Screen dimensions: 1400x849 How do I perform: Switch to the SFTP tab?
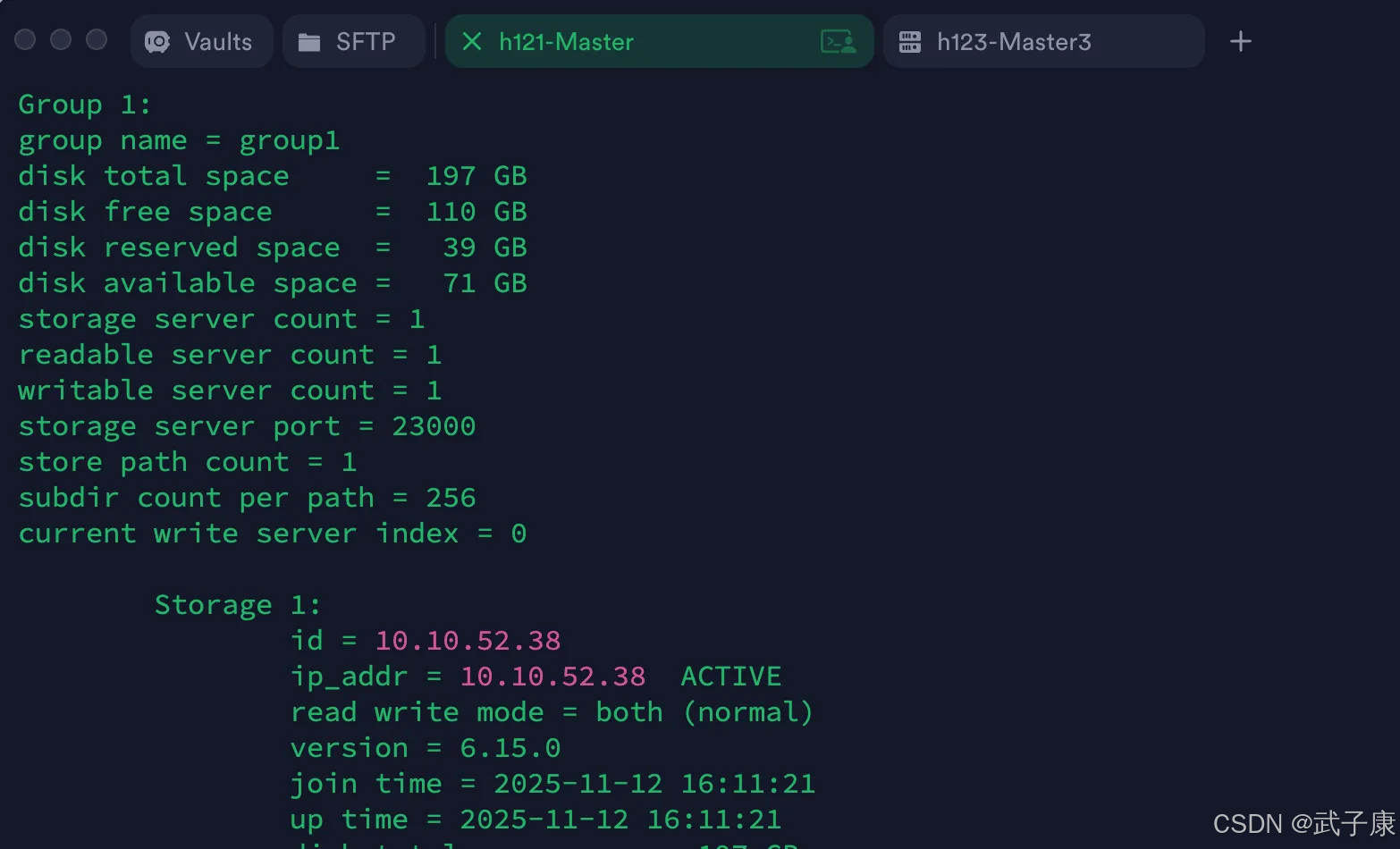click(353, 41)
